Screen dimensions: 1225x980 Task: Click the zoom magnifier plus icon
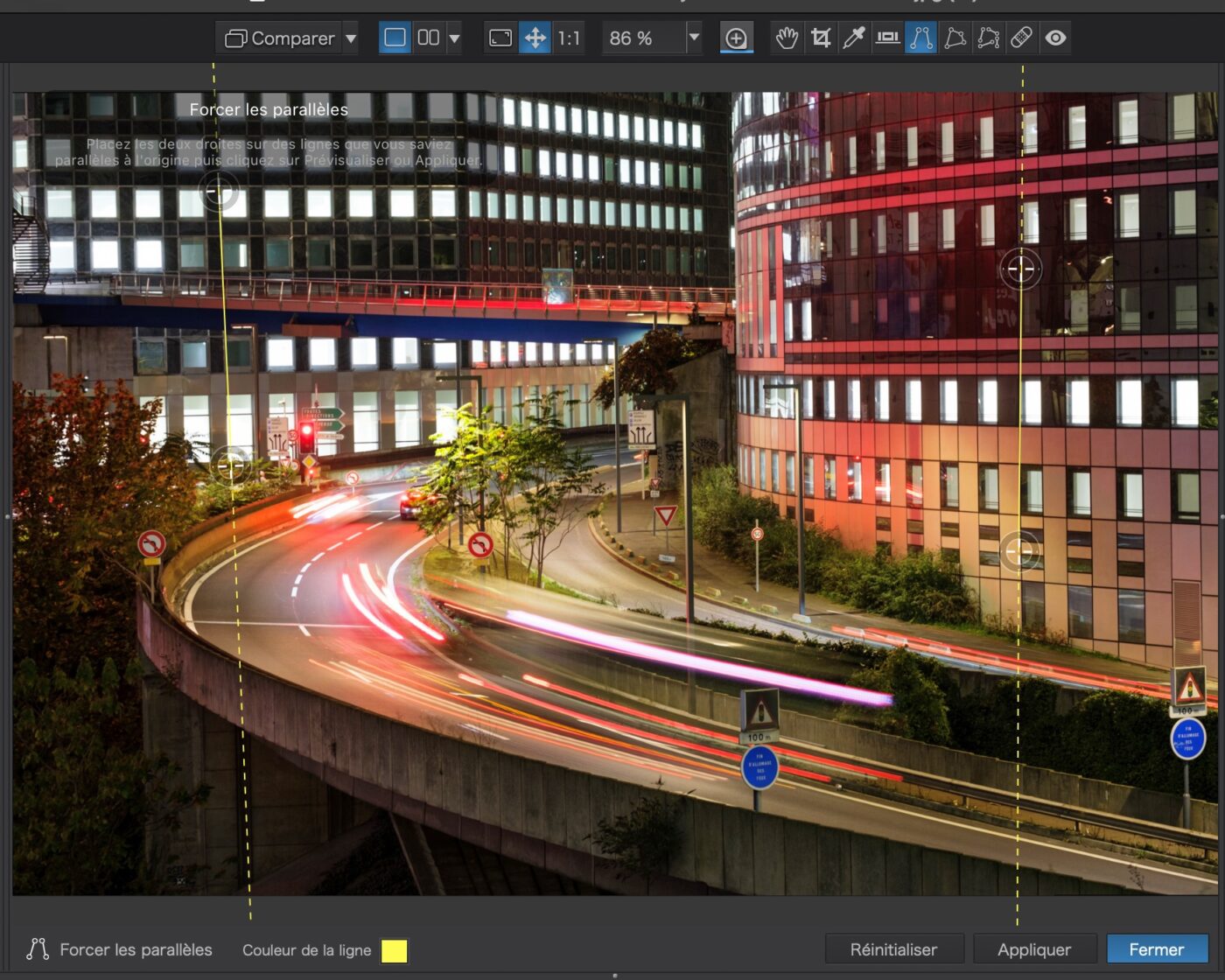(736, 38)
